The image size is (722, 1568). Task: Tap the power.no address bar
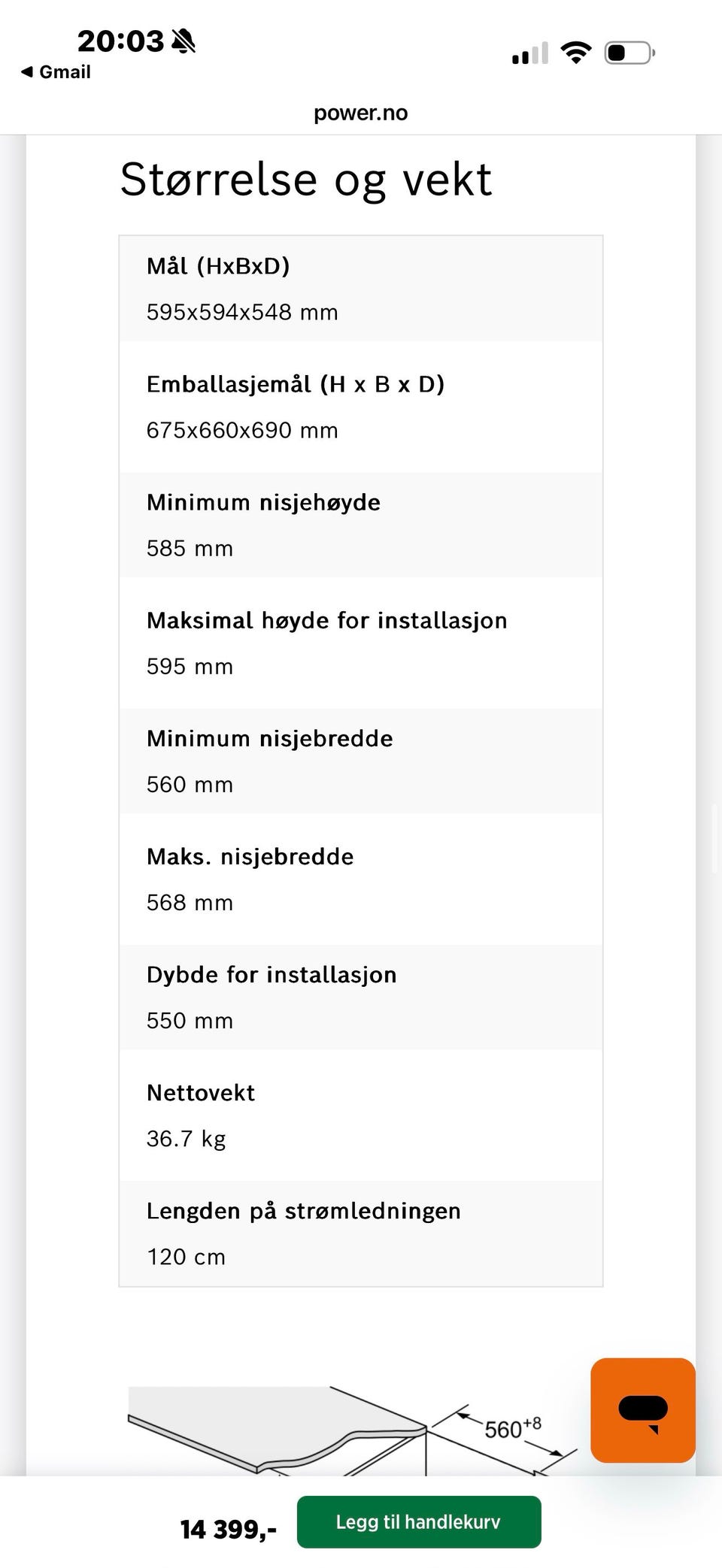click(361, 113)
